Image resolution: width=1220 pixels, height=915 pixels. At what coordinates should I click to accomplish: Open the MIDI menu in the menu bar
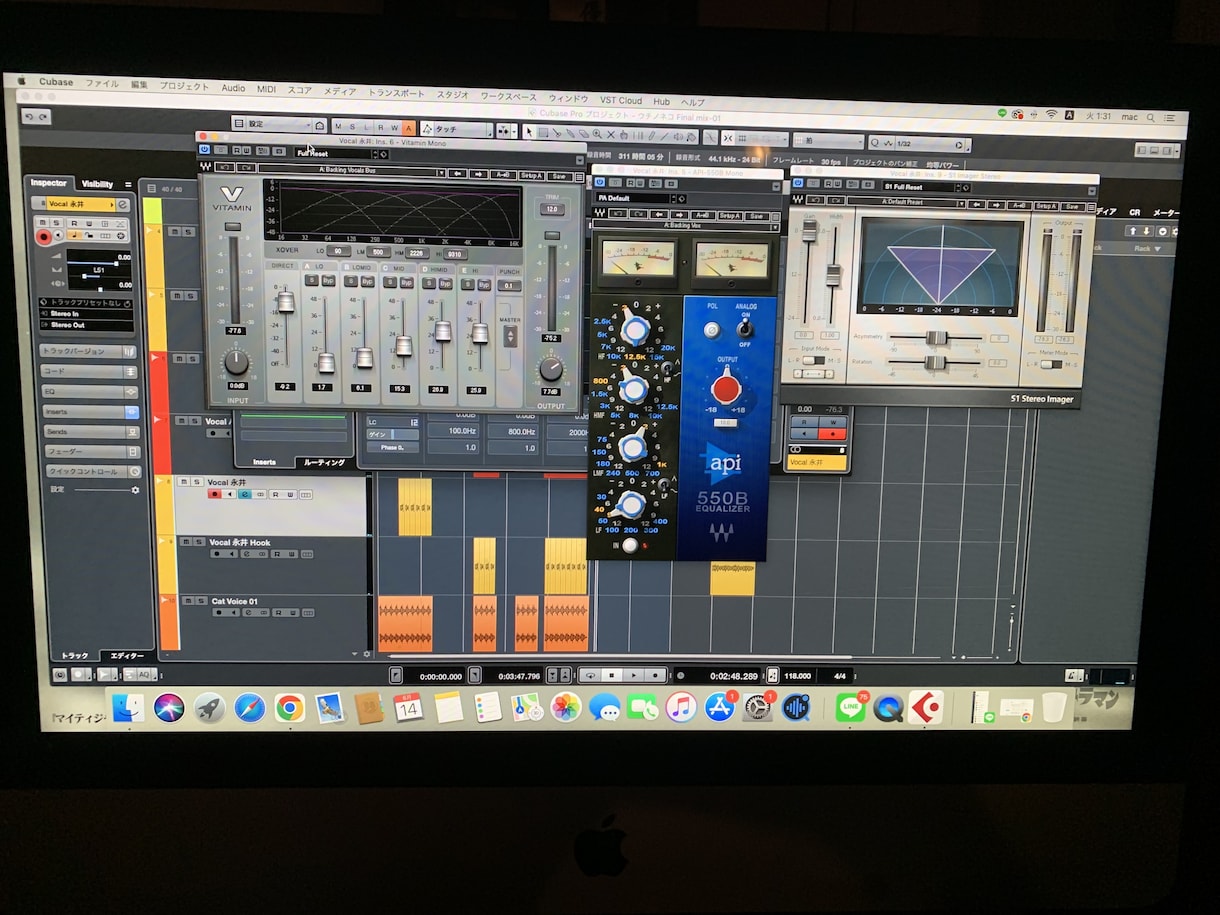pos(266,89)
